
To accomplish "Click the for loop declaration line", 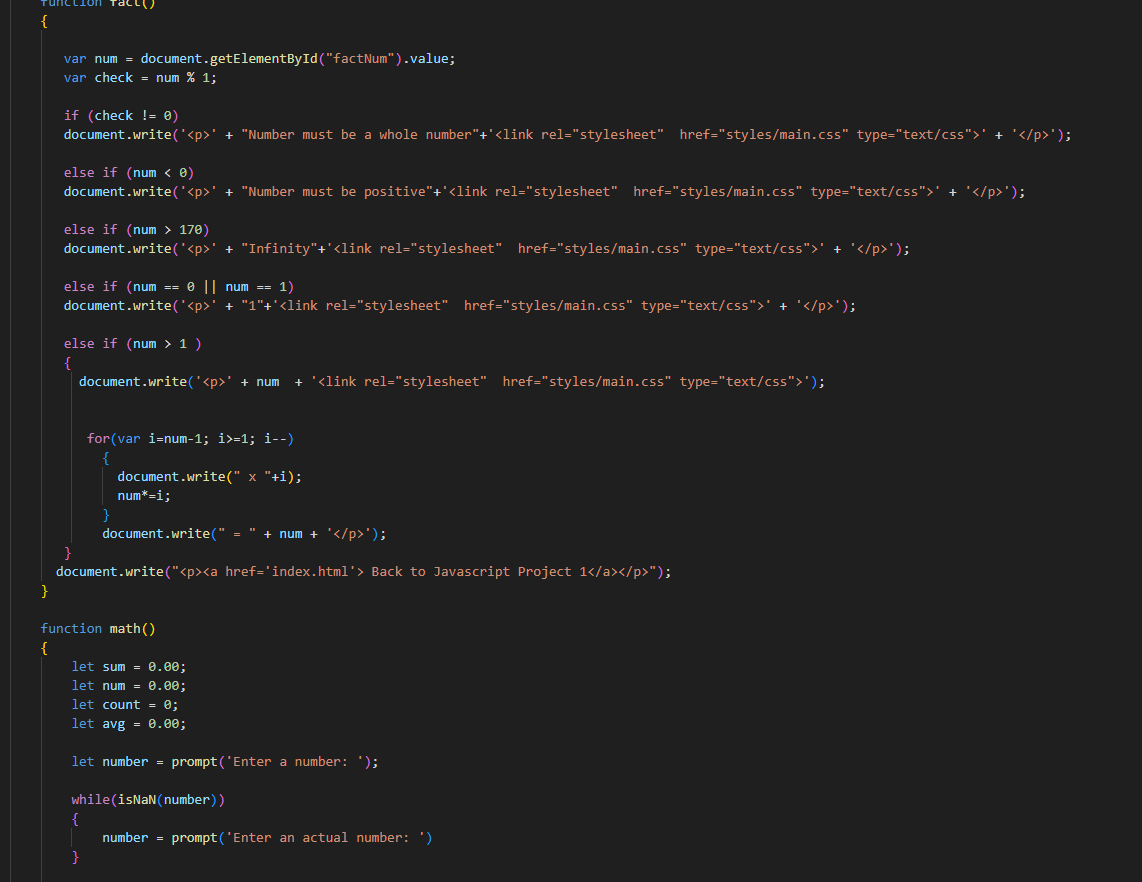I will click(190, 439).
